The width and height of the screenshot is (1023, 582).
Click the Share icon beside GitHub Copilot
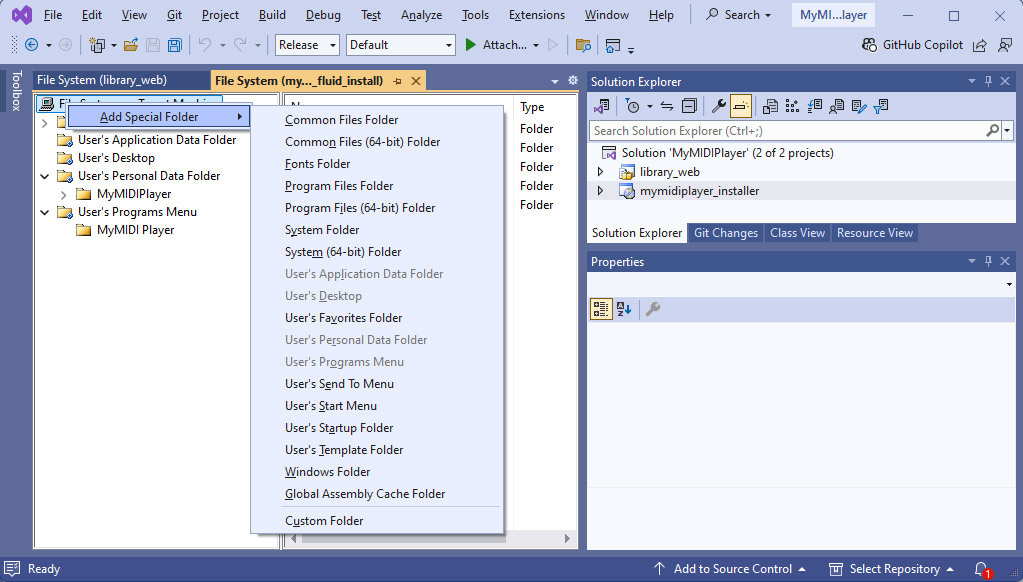[x=979, y=45]
